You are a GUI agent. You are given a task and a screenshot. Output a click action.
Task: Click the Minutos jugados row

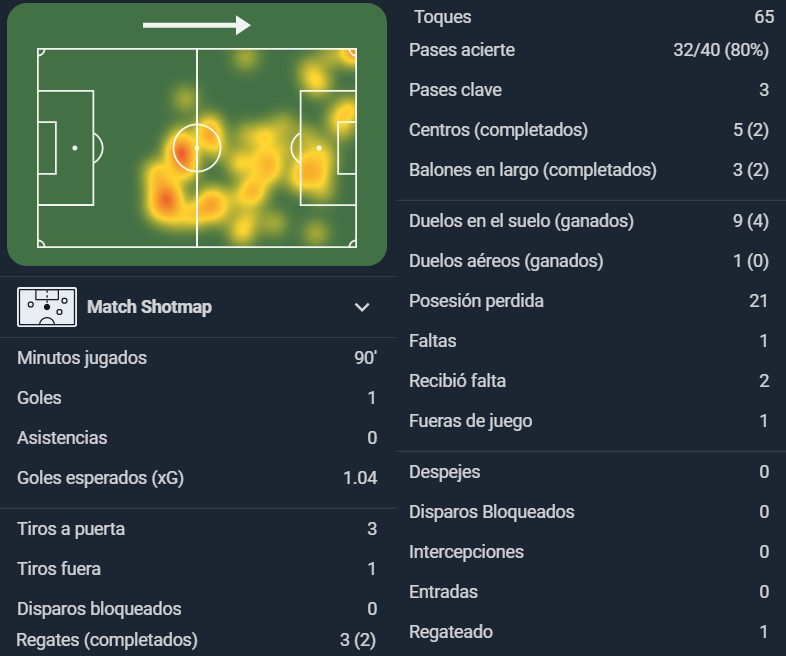[197, 358]
